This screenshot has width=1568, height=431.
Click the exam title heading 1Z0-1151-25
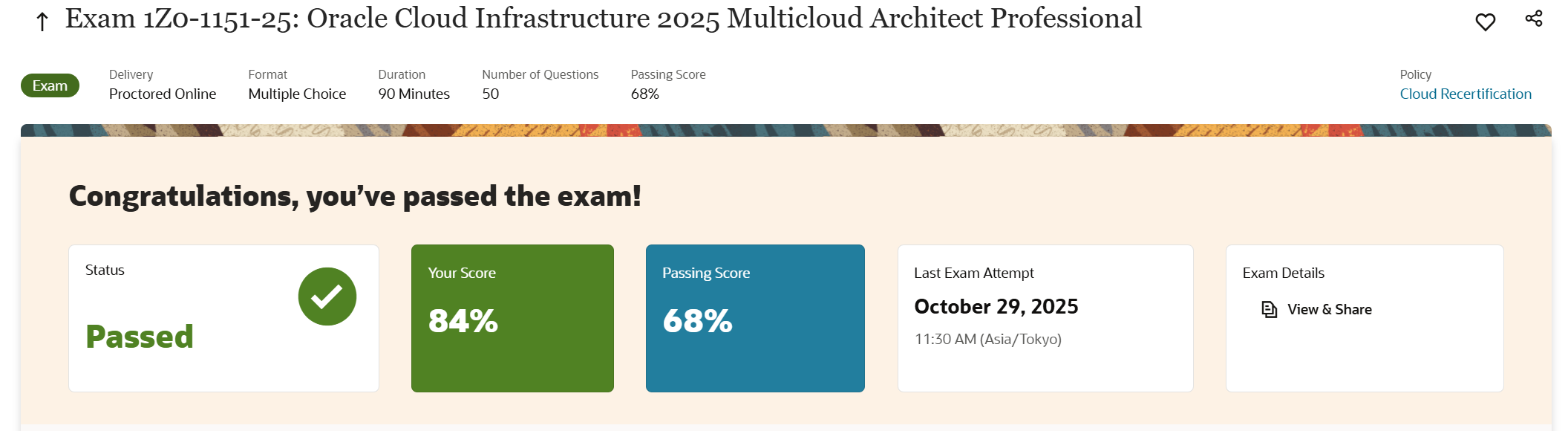pyautogui.click(x=603, y=19)
